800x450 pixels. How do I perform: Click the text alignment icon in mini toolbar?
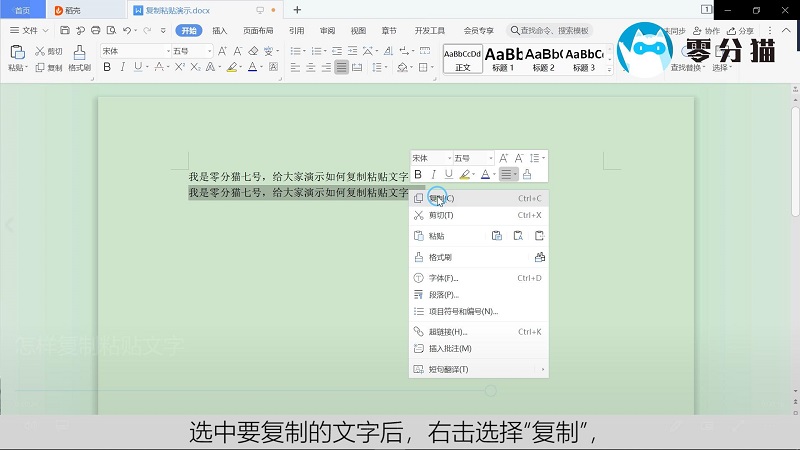point(507,175)
